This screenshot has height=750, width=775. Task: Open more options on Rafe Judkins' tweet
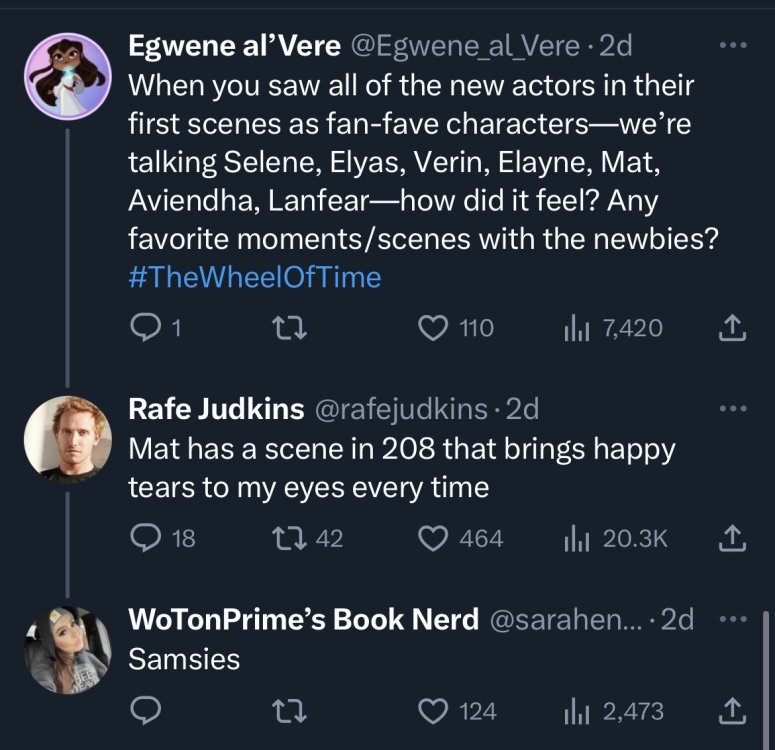[733, 409]
